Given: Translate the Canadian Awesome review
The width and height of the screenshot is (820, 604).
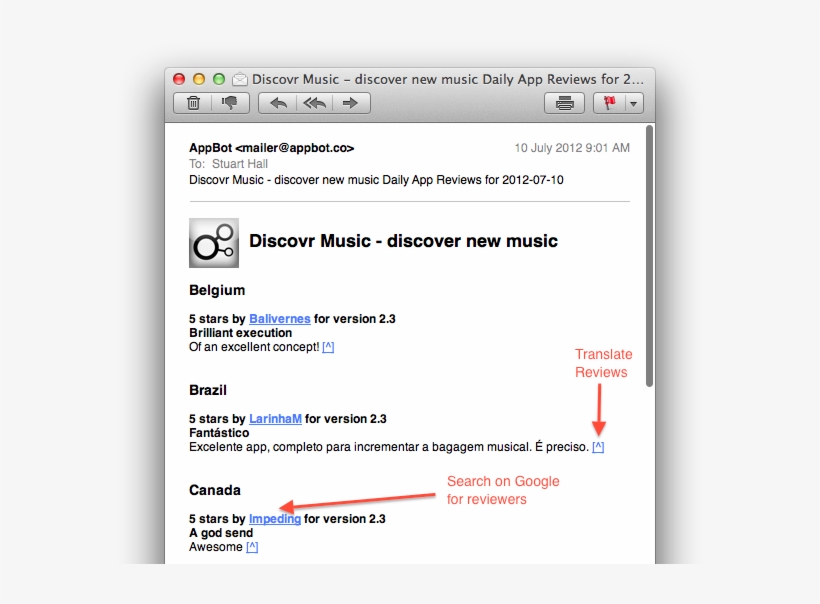Looking at the screenshot, I should [251, 546].
